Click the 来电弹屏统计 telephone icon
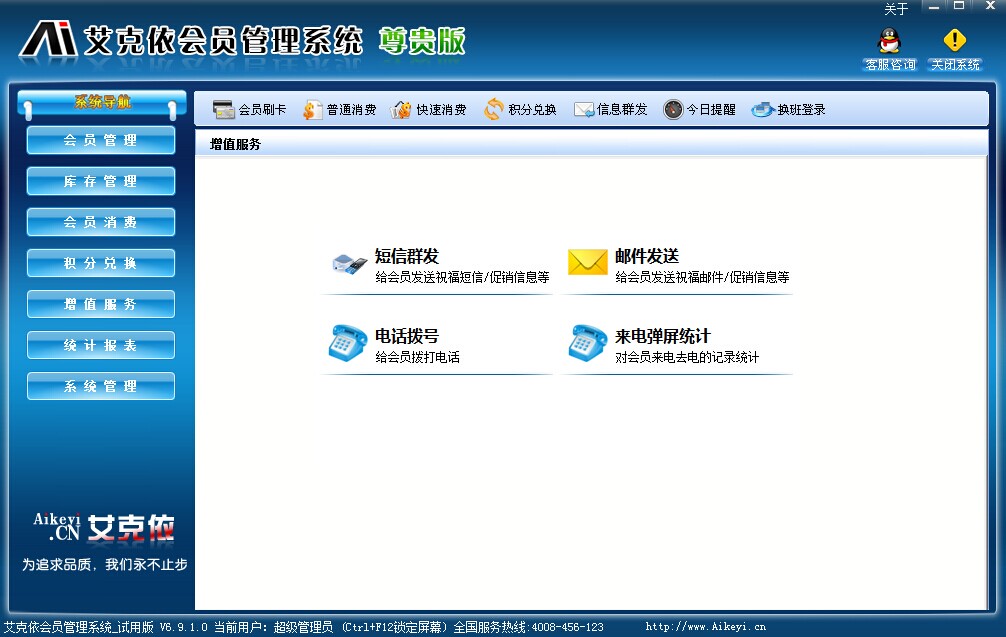This screenshot has width=1006, height=637. (588, 343)
